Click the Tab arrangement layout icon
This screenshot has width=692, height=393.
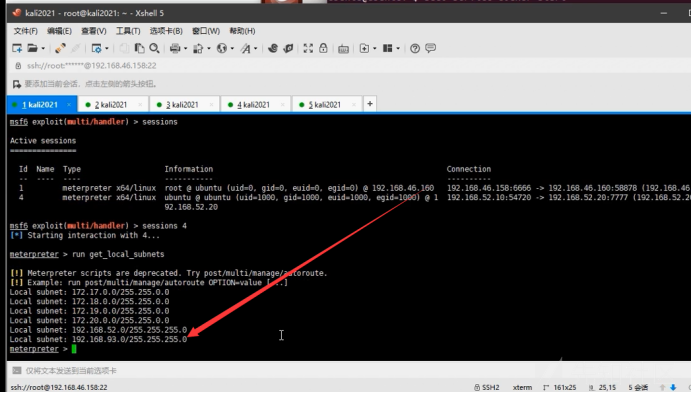[387, 48]
